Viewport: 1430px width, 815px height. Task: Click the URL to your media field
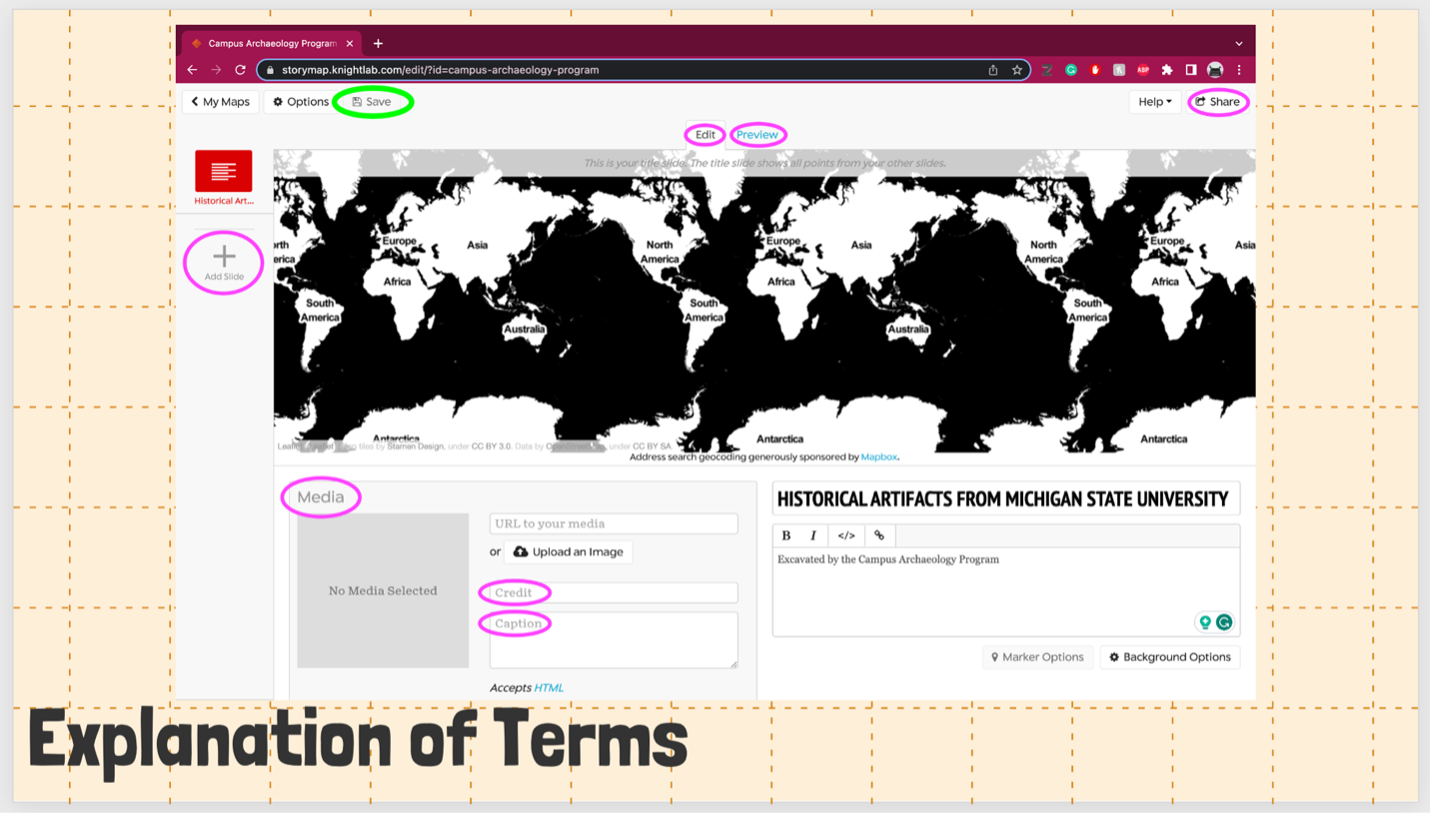click(x=614, y=524)
